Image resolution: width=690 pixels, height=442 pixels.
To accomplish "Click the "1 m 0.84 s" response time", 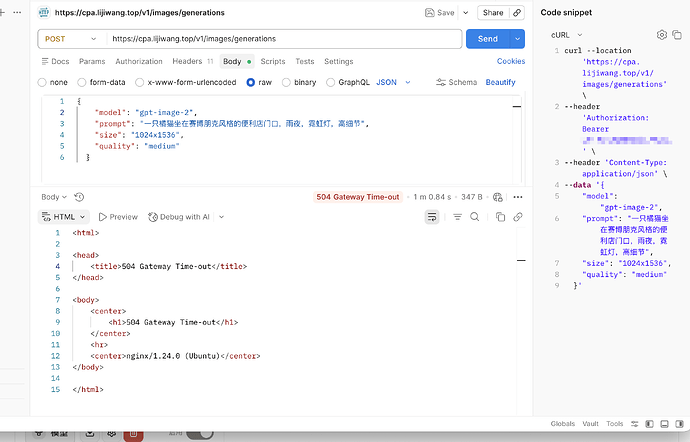I will 432,197.
